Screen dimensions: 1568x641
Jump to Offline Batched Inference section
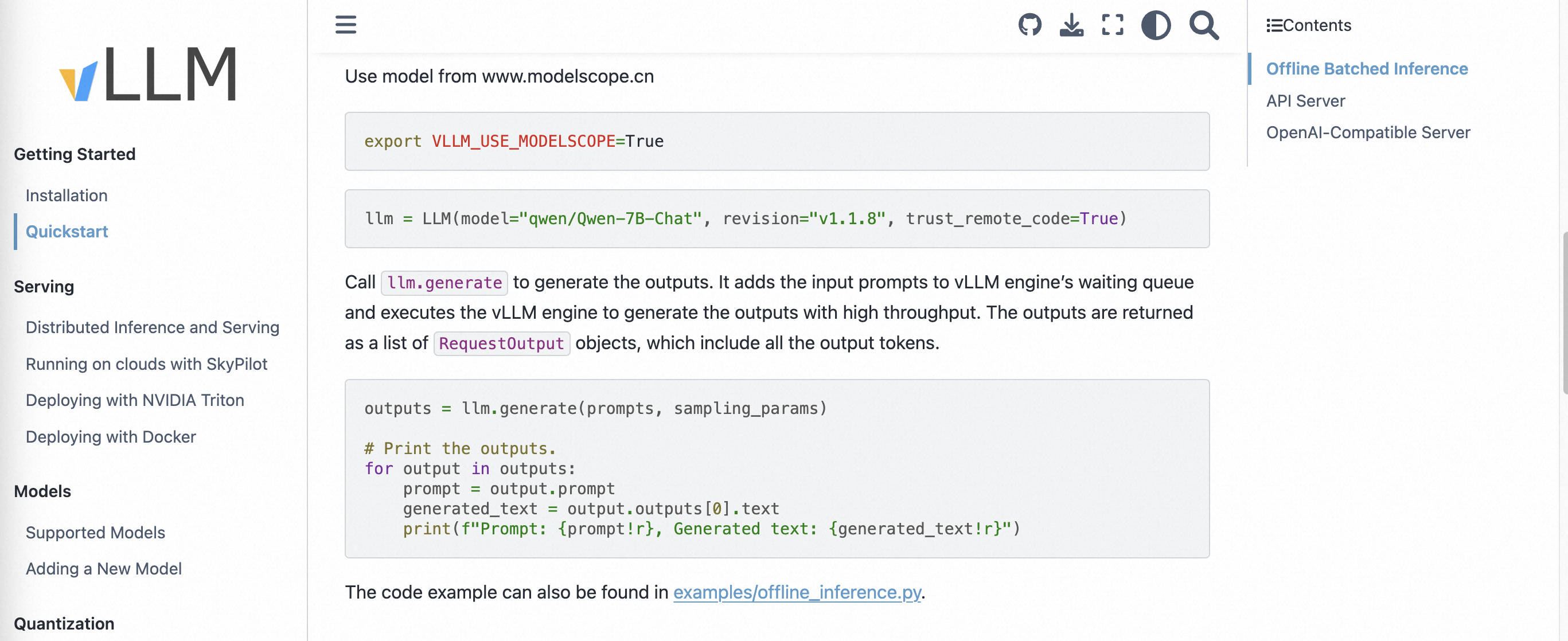coord(1367,69)
